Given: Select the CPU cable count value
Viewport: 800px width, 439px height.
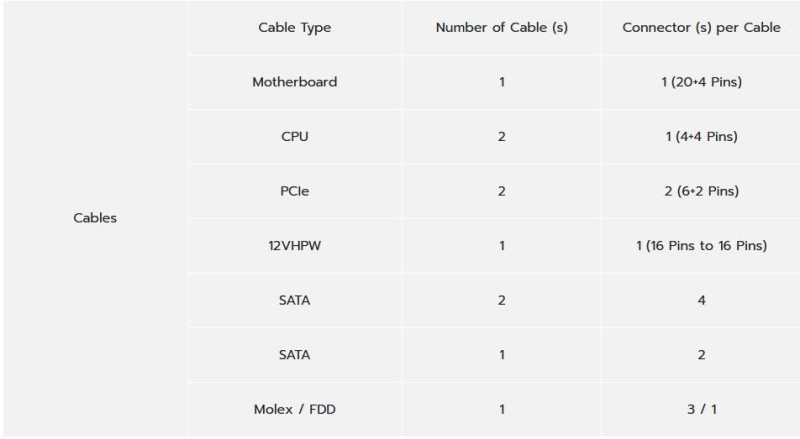Looking at the screenshot, I should (501, 136).
